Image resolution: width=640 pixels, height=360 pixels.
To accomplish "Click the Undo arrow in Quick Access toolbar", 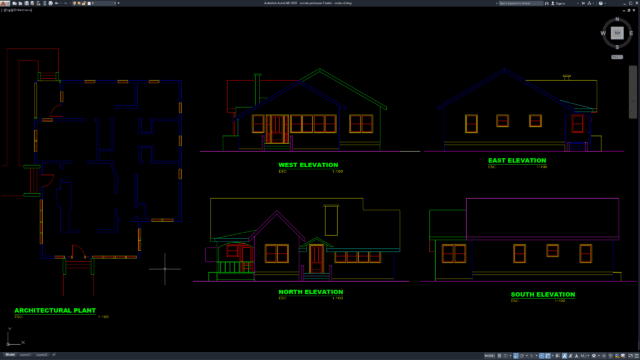I will click(57, 3).
